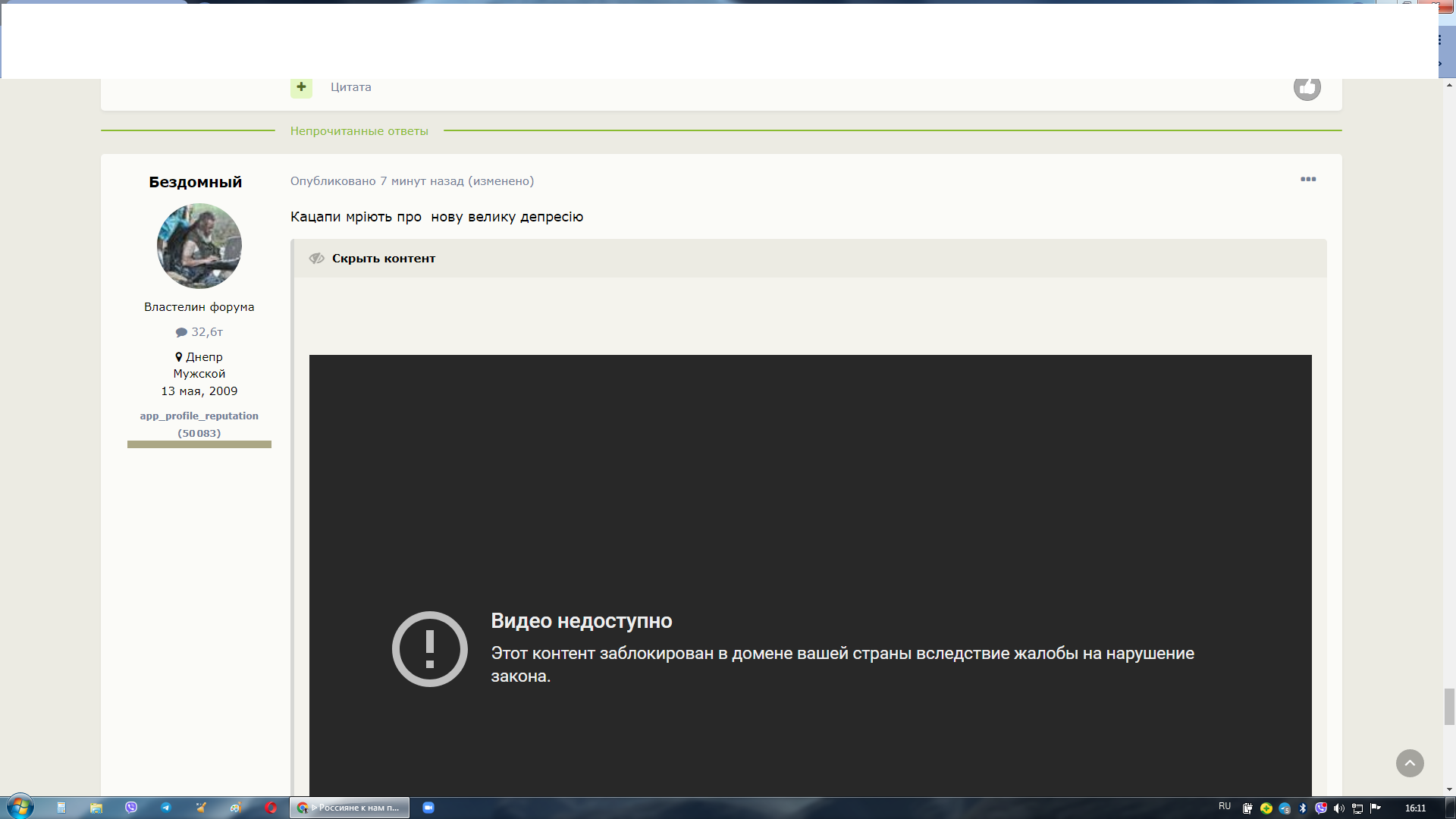Launch Telegram from the taskbar
The image size is (1456, 819).
pos(165,808)
